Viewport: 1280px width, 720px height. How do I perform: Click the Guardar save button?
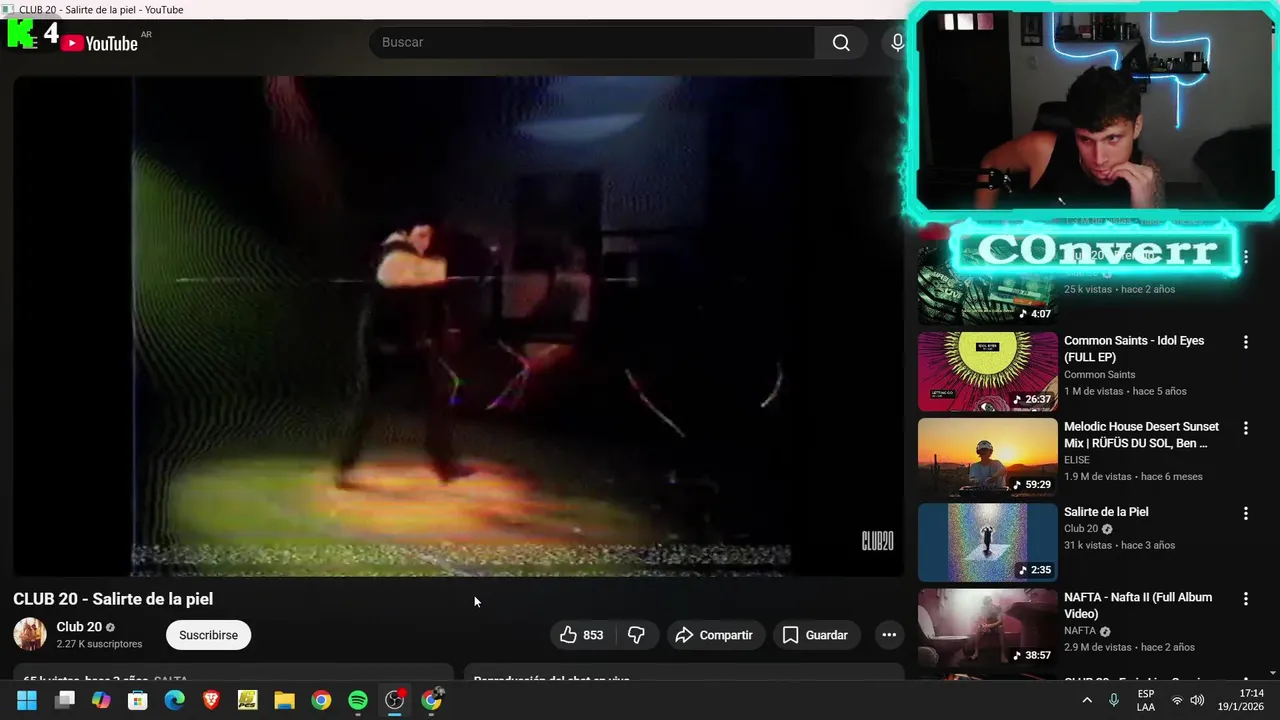click(x=815, y=635)
